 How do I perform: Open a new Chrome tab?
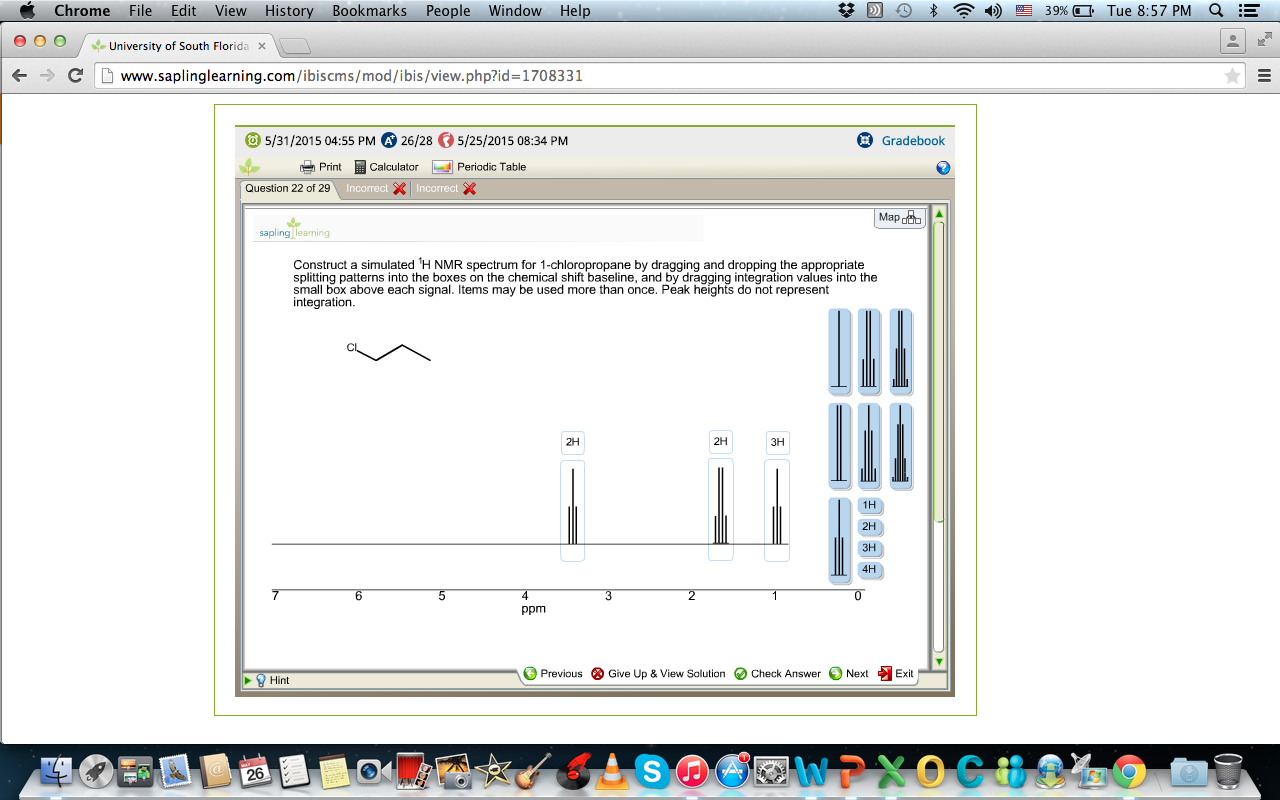click(294, 47)
